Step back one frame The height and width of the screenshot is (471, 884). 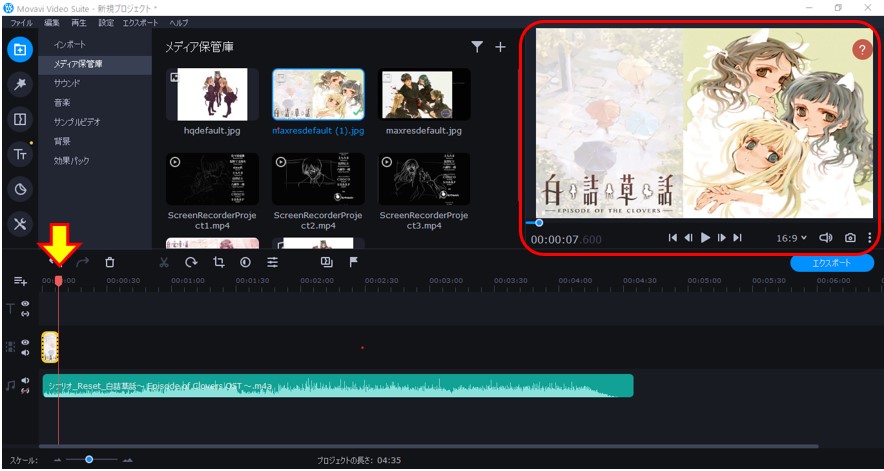(688, 238)
